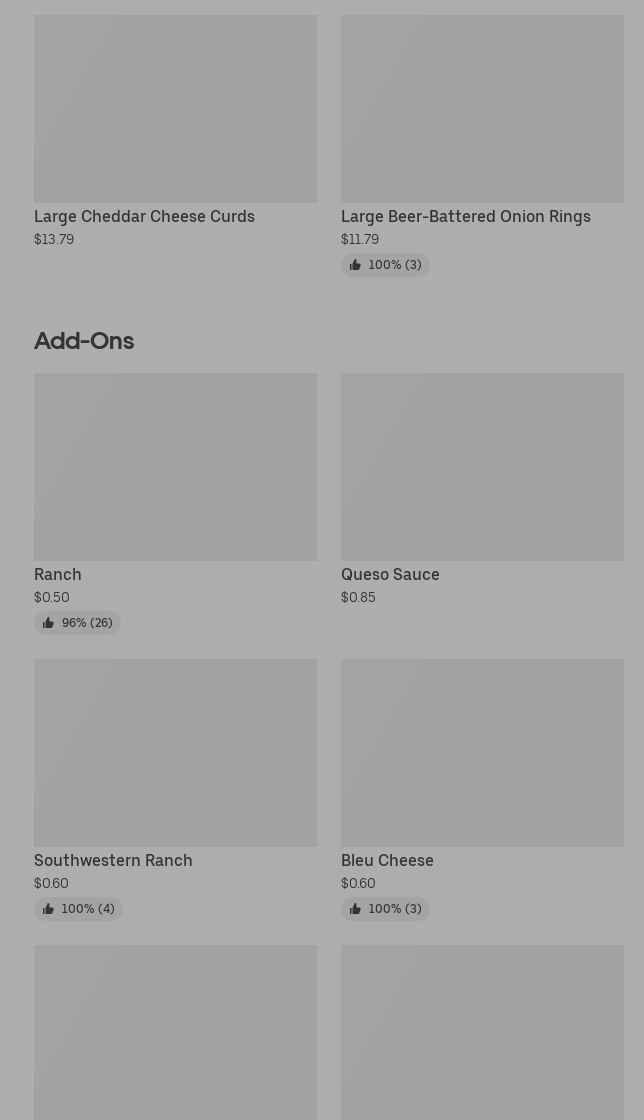Click the Large Cheddar Cheese Curds image
This screenshot has width=644, height=1120.
[x=175, y=108]
